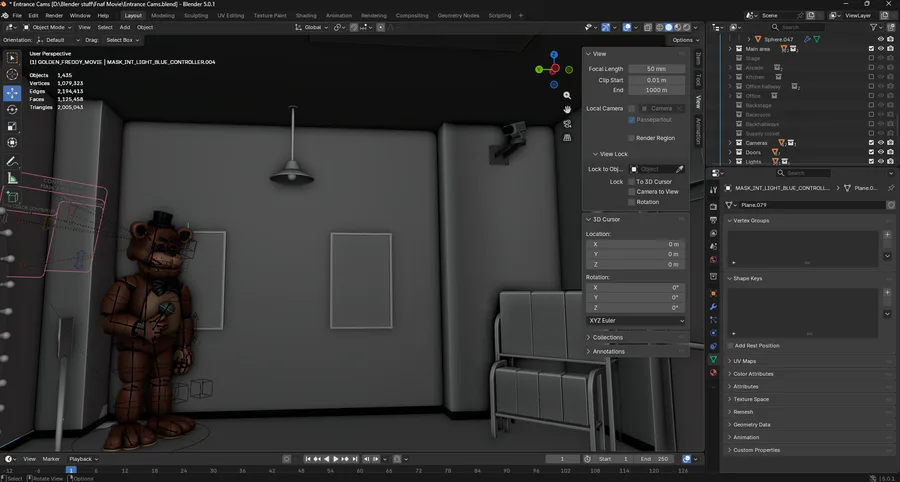Enable the Render Region checkbox
This screenshot has height=482, width=900.
631,138
